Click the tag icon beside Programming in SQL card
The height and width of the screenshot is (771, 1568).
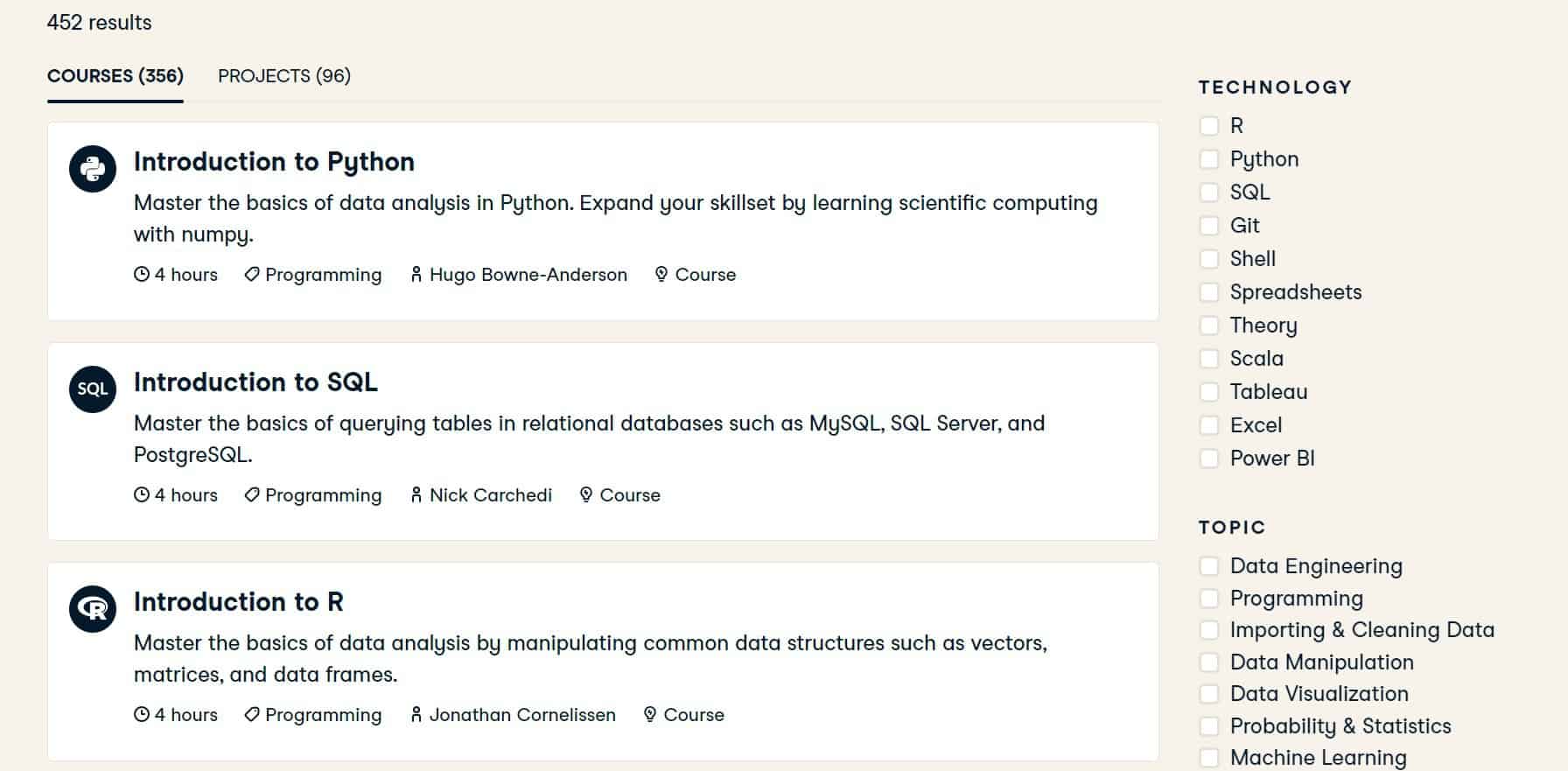click(x=252, y=495)
